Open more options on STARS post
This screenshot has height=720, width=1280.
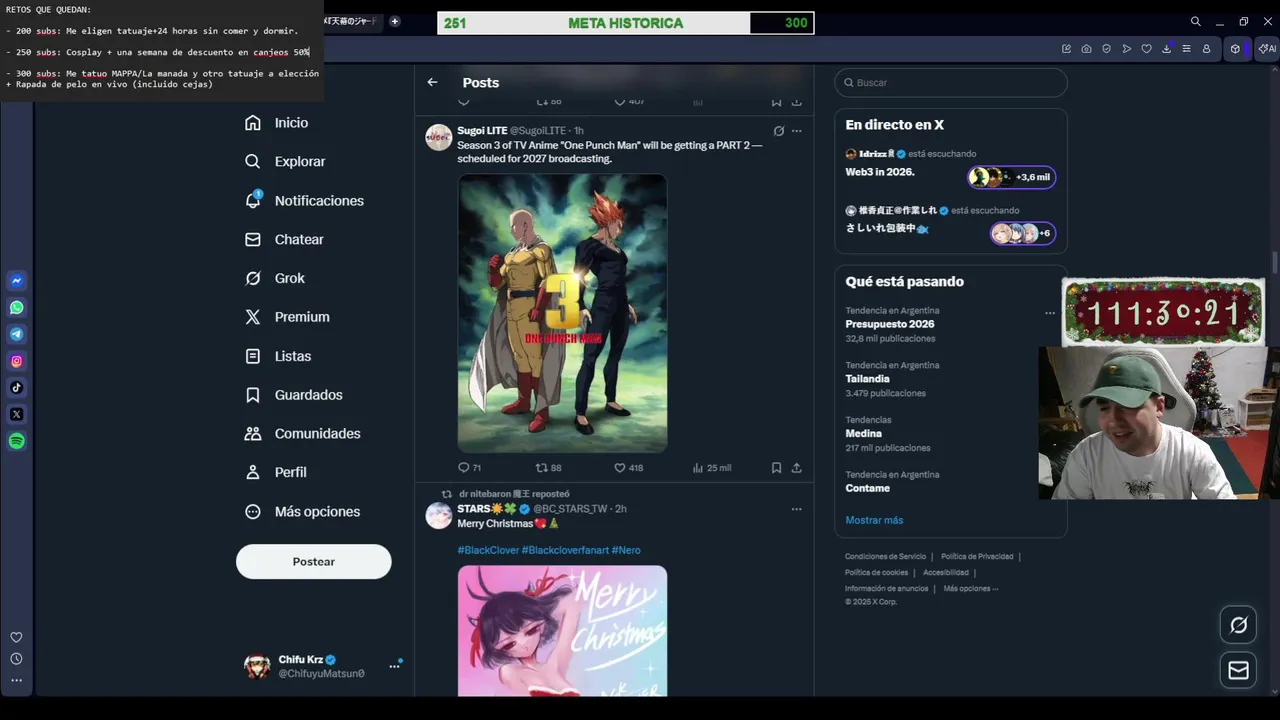pyautogui.click(x=796, y=509)
